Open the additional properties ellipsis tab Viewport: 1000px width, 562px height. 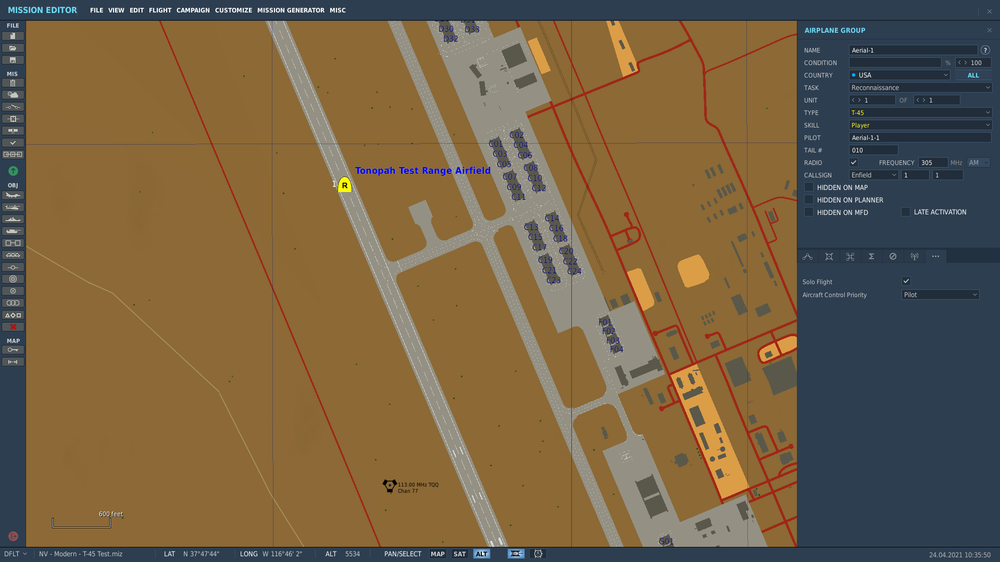(x=936, y=256)
